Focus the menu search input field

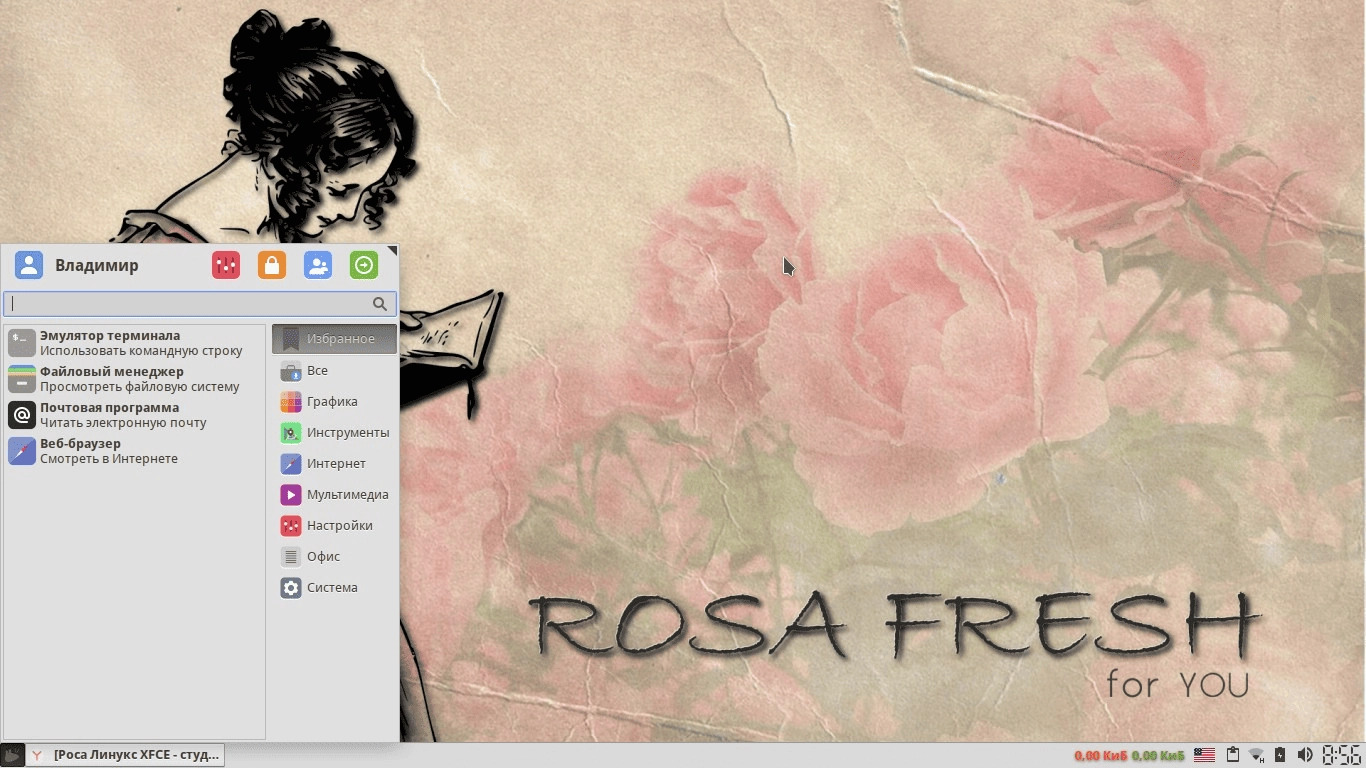[x=200, y=304]
